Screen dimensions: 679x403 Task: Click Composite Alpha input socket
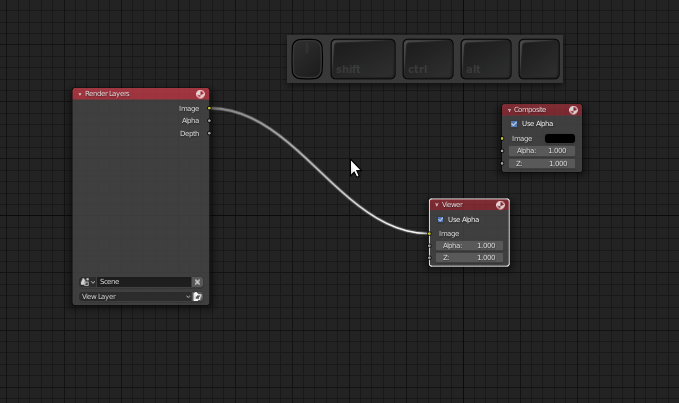pyautogui.click(x=502, y=151)
